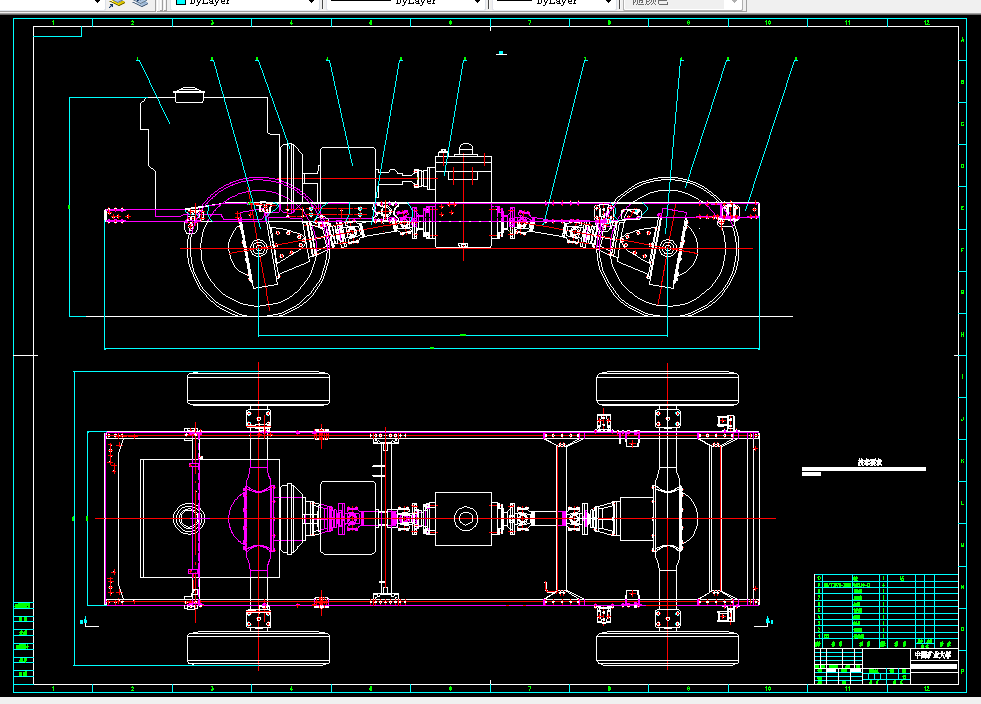The height and width of the screenshot is (704, 981).
Task: Open the Layer States Manager stacked-sheets icon
Action: click(141, 3)
